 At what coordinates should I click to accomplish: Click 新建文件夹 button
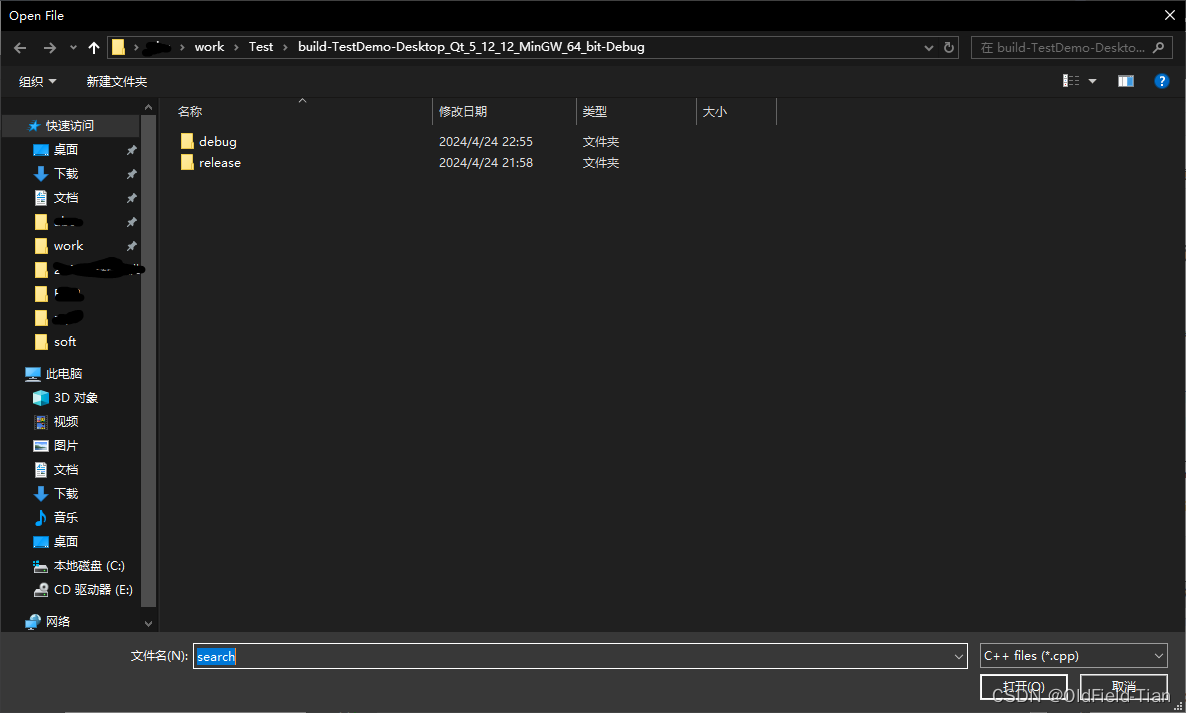click(x=116, y=82)
